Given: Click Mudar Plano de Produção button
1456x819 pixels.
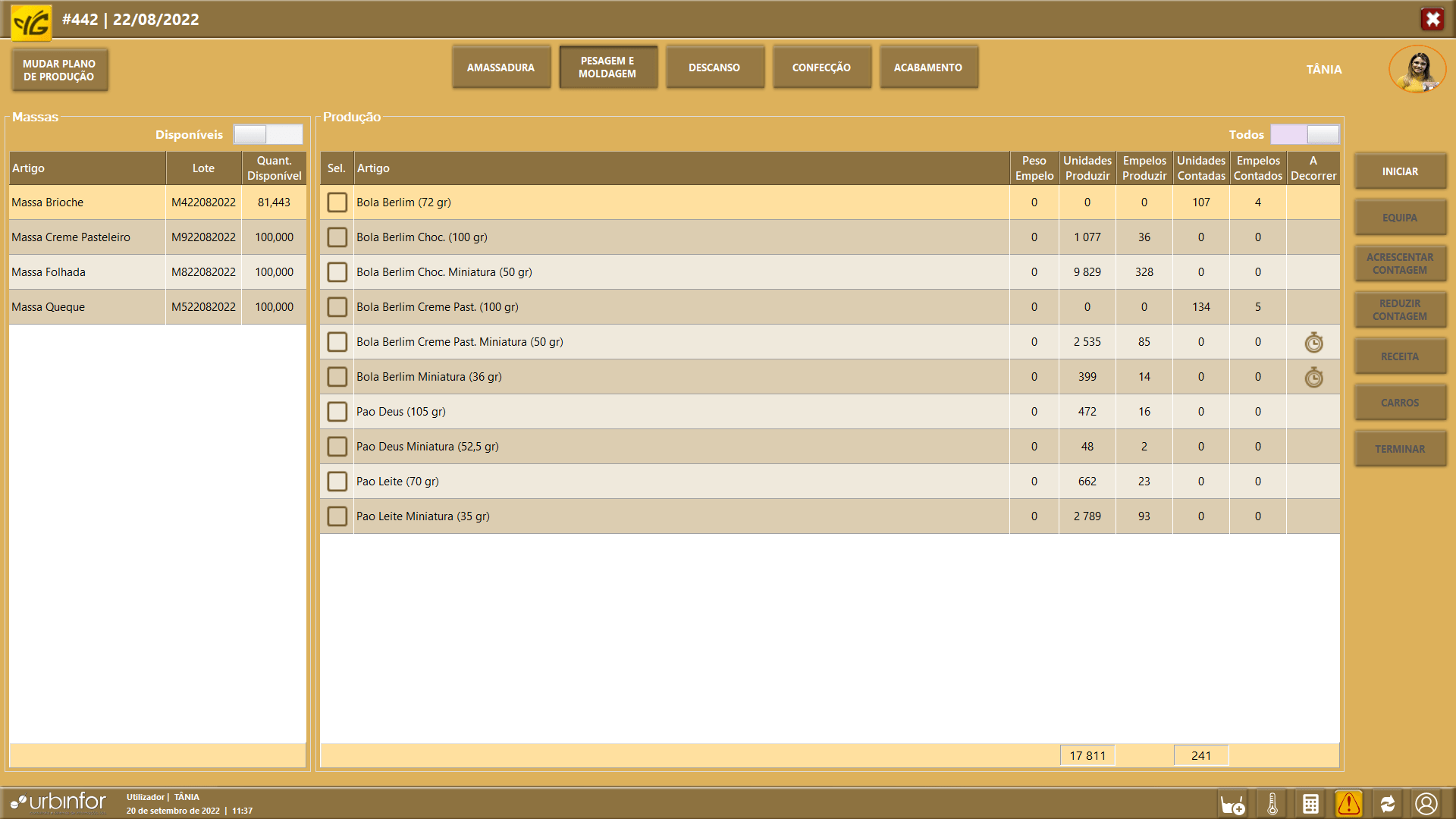Looking at the screenshot, I should 59,70.
